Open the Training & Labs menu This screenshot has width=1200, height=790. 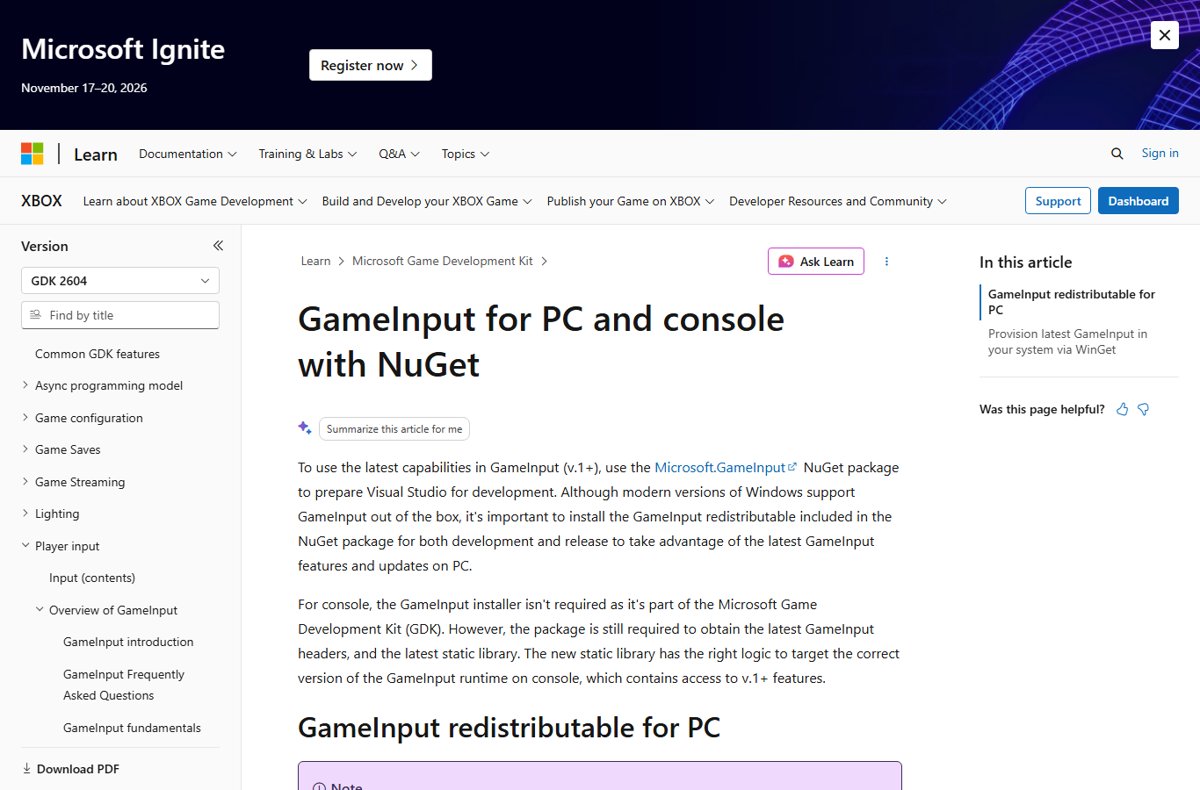(308, 154)
